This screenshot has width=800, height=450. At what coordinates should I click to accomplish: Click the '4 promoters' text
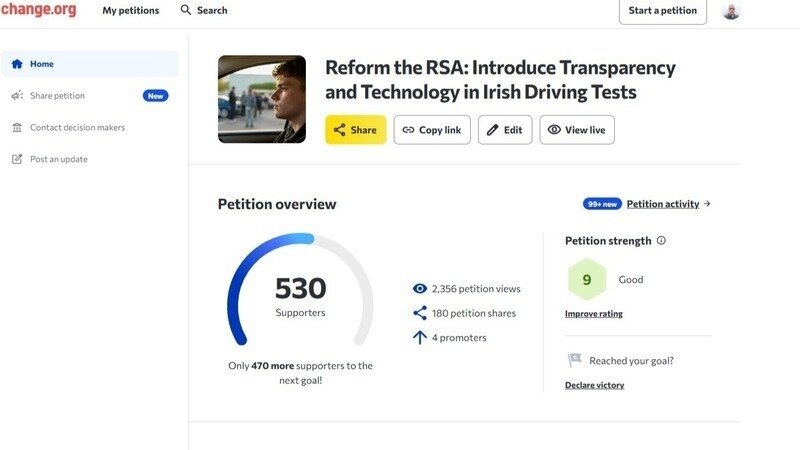point(459,337)
